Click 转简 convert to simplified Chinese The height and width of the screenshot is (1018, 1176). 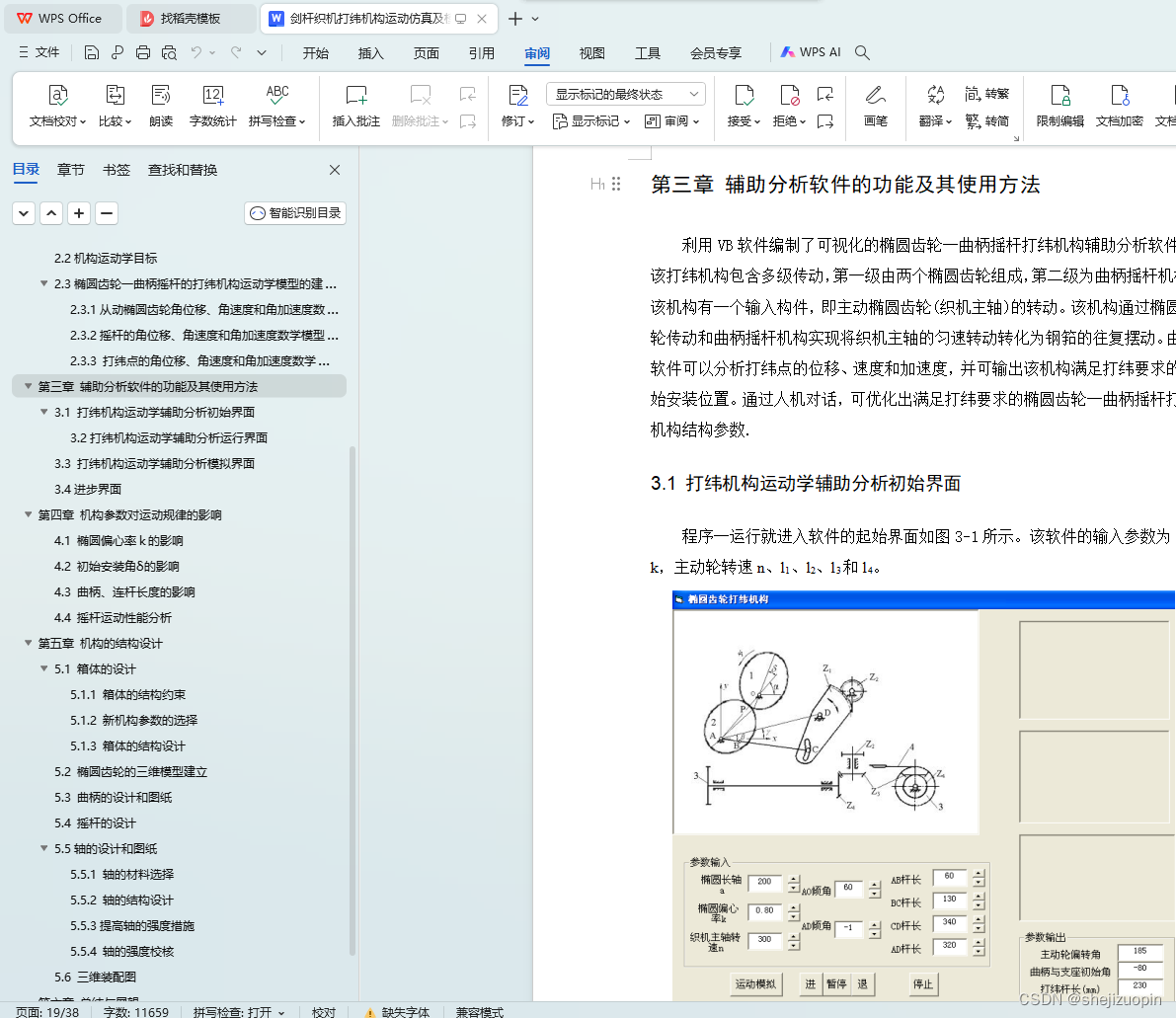click(987, 120)
